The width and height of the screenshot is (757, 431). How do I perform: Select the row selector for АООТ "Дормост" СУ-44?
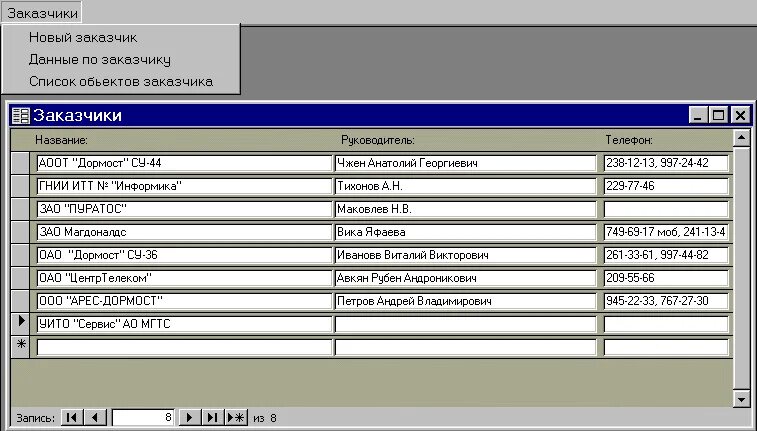click(20, 163)
